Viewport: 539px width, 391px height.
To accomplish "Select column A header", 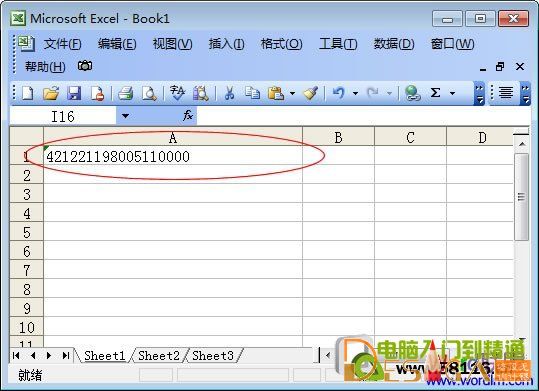I will (173, 138).
